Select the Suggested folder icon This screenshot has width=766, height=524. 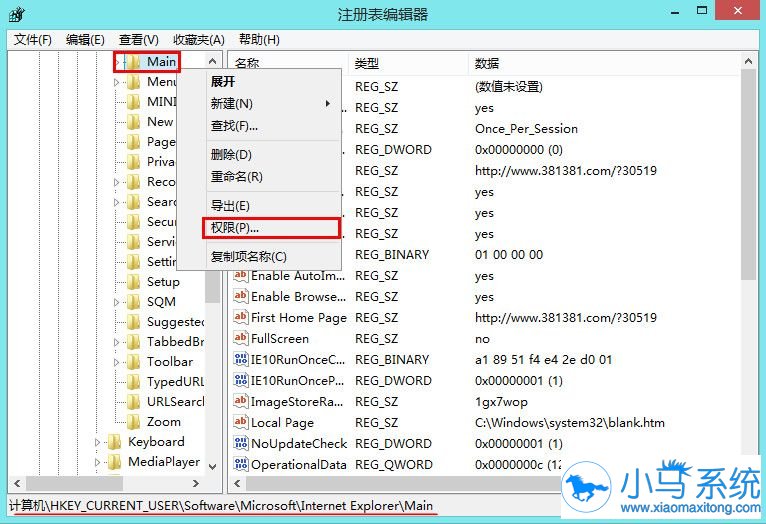[133, 322]
